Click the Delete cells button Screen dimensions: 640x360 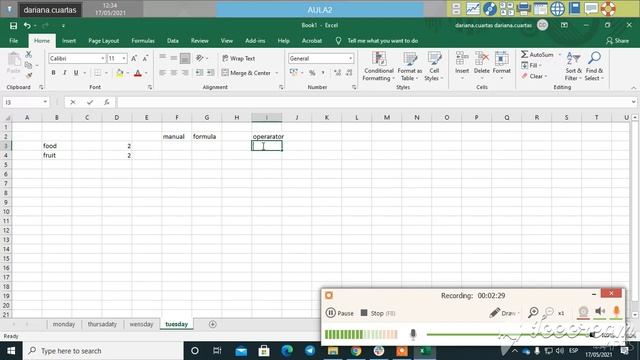point(482,65)
